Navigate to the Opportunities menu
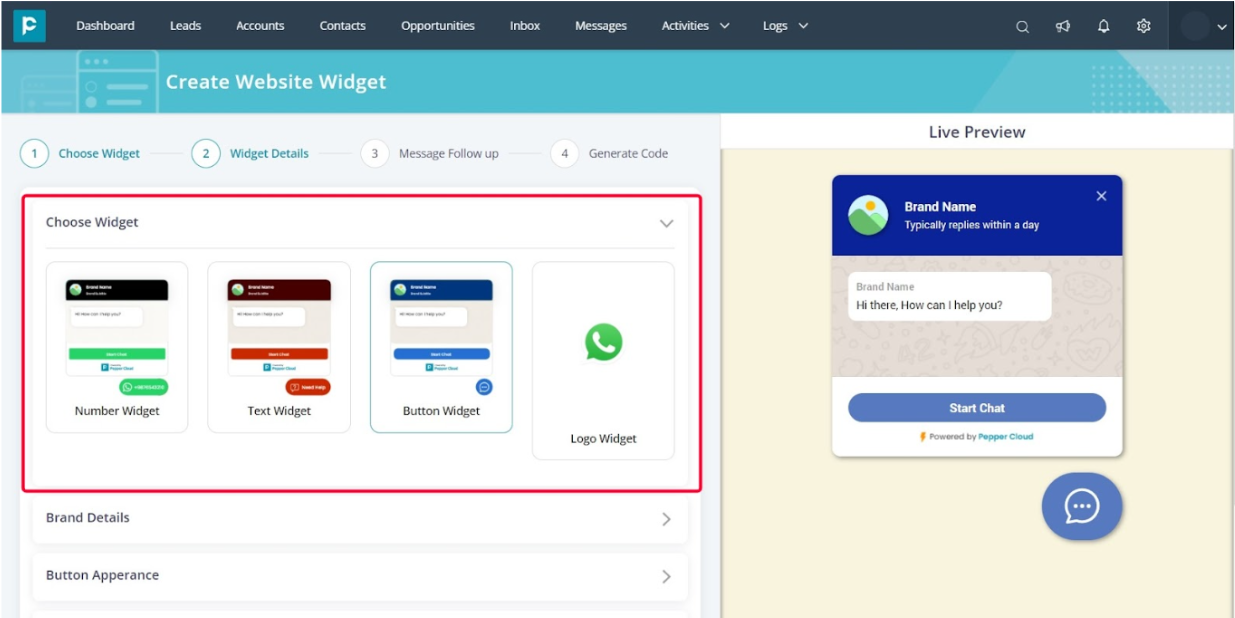This screenshot has width=1235, height=618. (x=437, y=26)
